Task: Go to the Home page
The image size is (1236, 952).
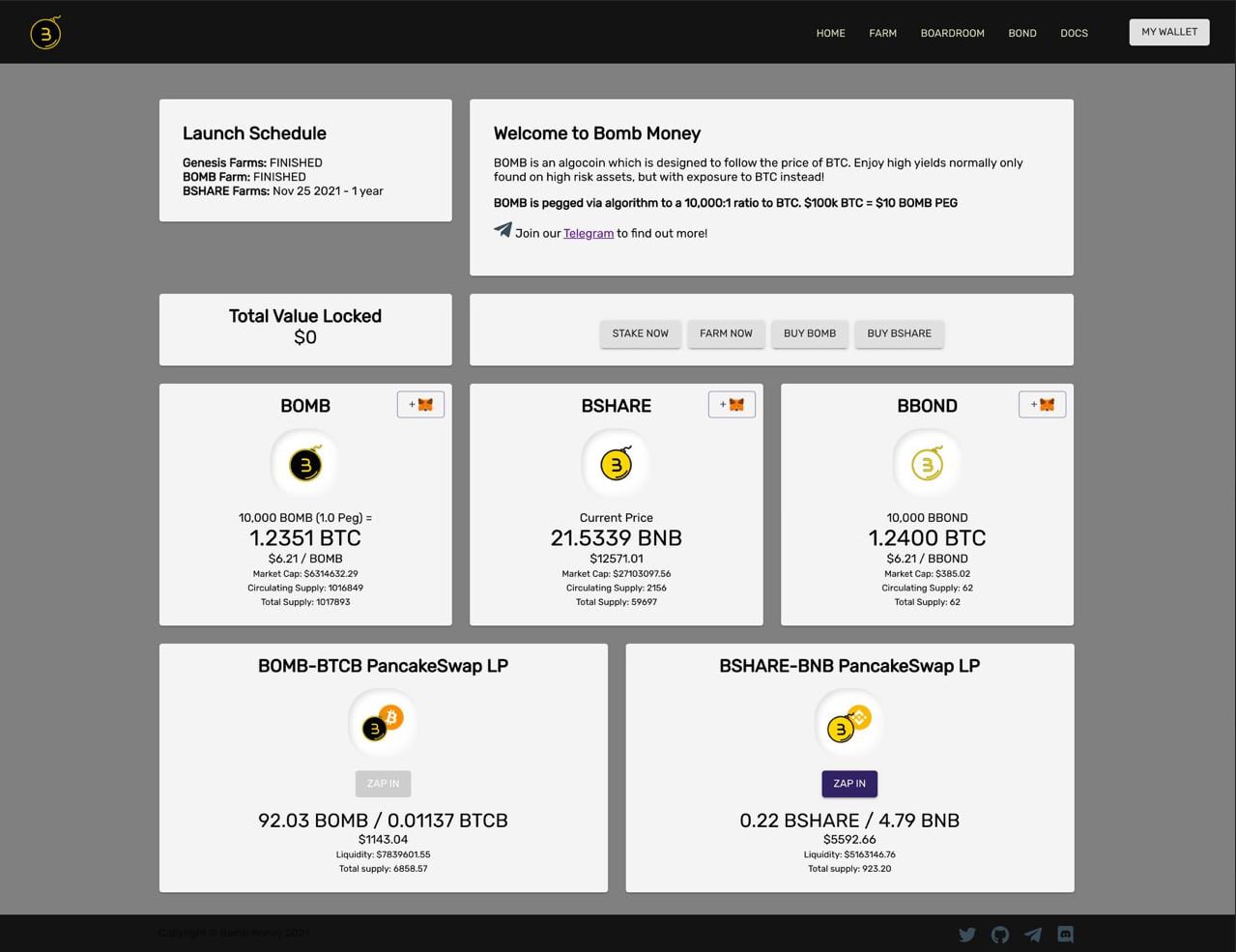Action: pyautogui.click(x=830, y=33)
